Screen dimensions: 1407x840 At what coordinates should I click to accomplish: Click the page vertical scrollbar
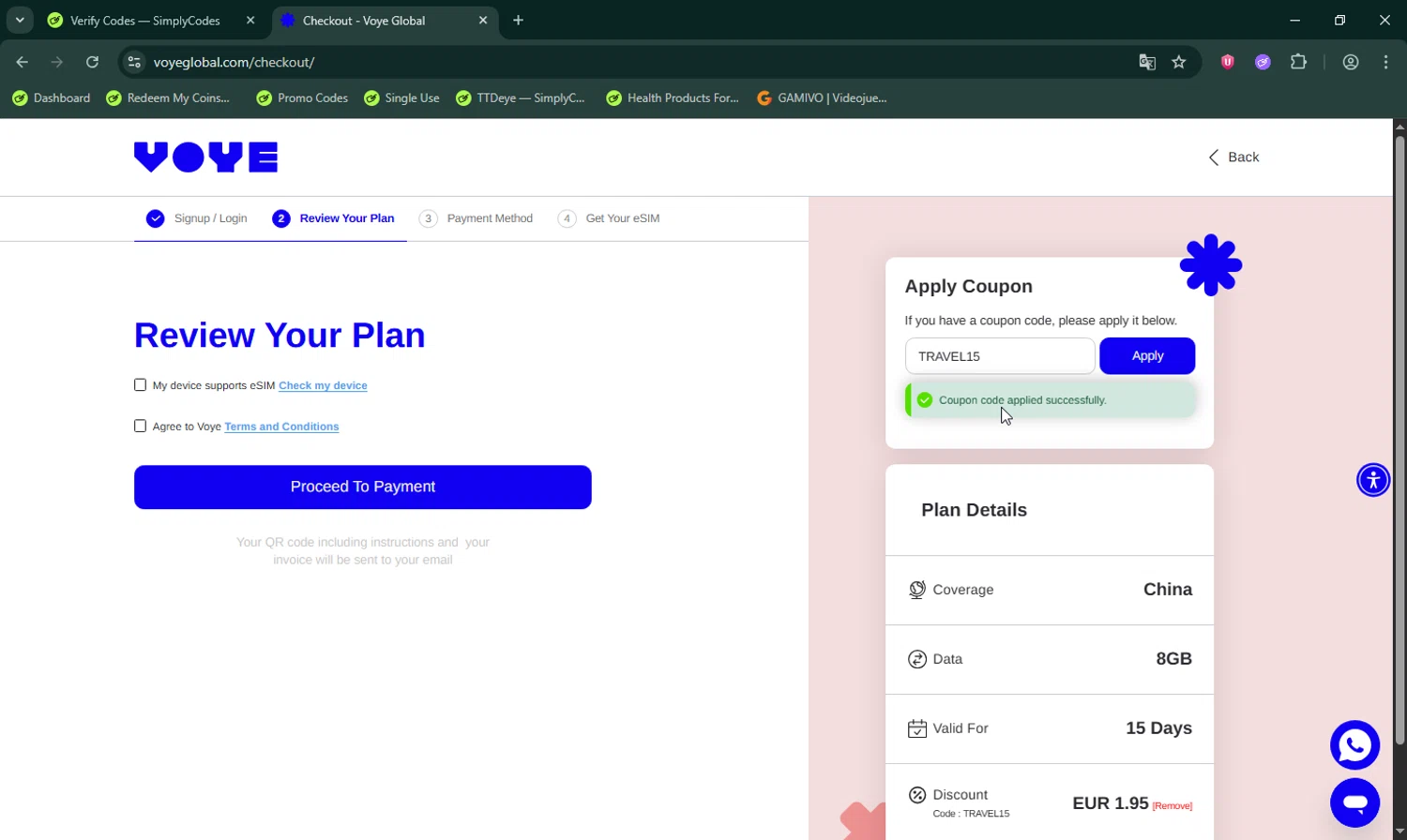click(x=1399, y=441)
